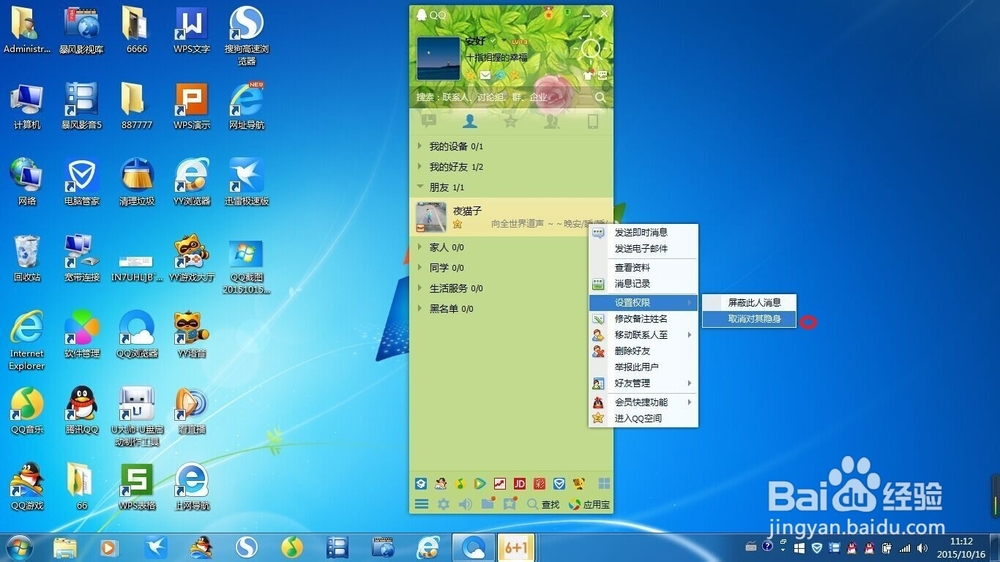Switch to the QZone star tab
Screen dimensions: 1000x562
tap(510, 121)
